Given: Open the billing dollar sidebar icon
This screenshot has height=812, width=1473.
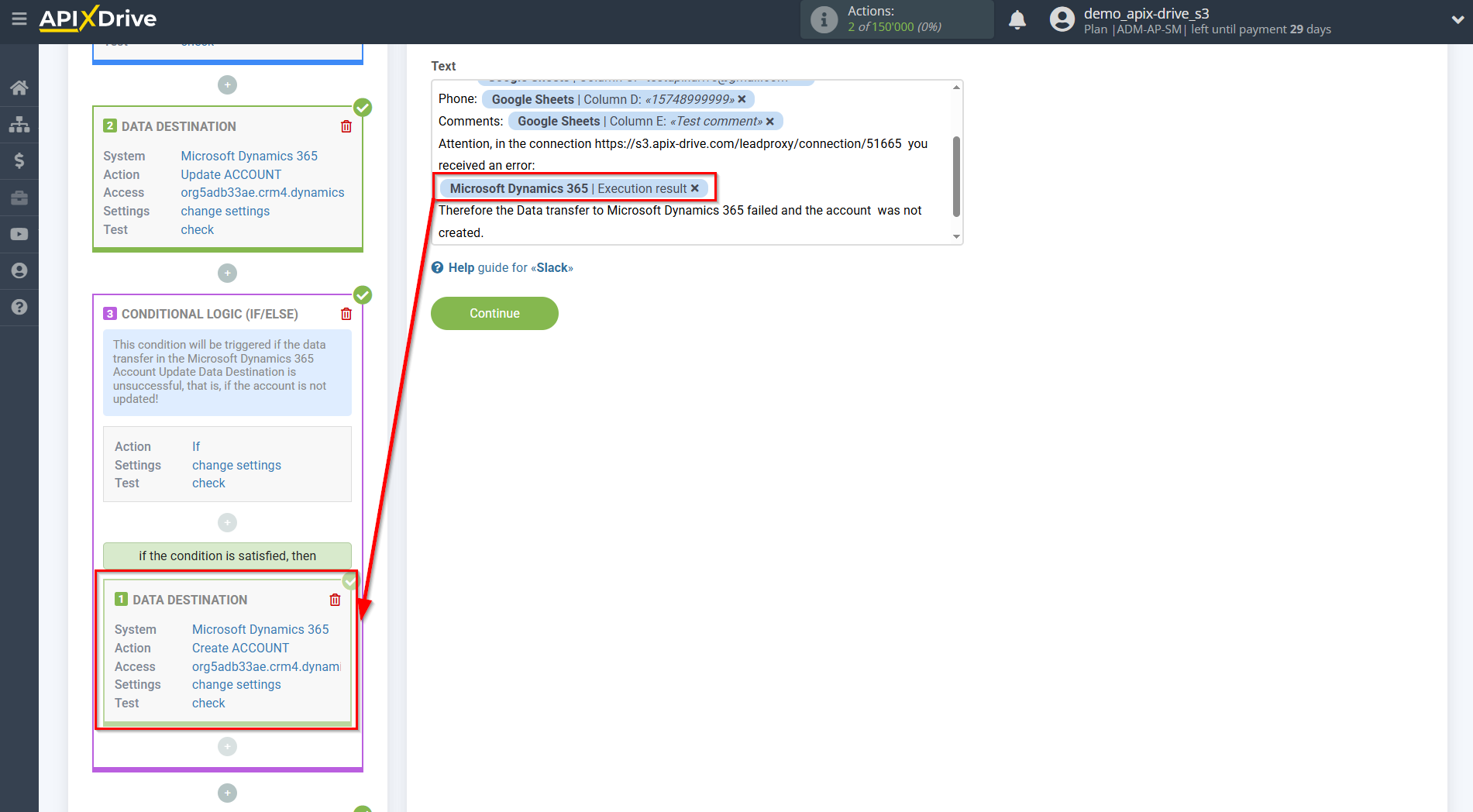Looking at the screenshot, I should click(x=19, y=160).
